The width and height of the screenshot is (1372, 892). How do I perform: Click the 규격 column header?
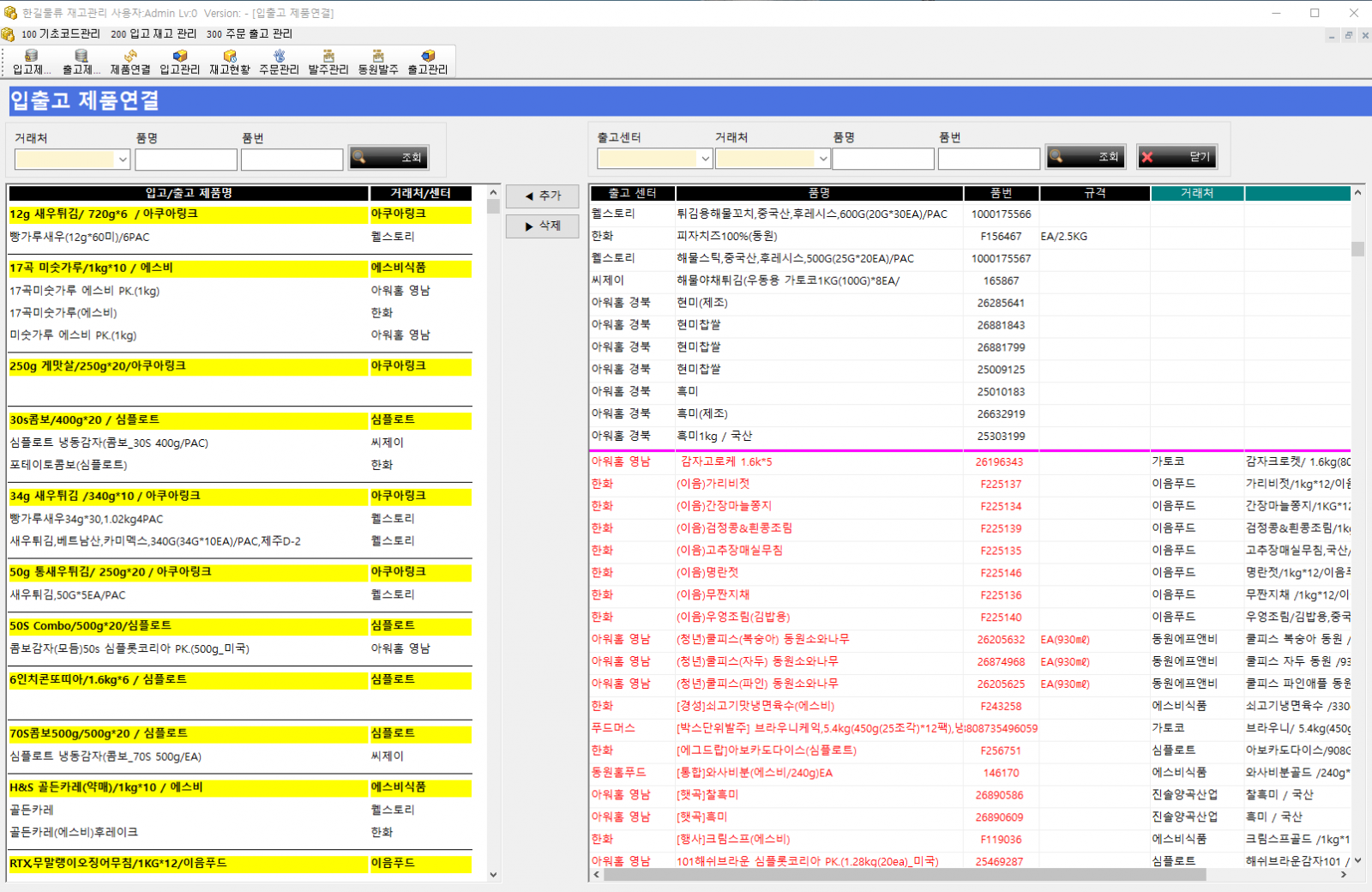click(x=1095, y=193)
